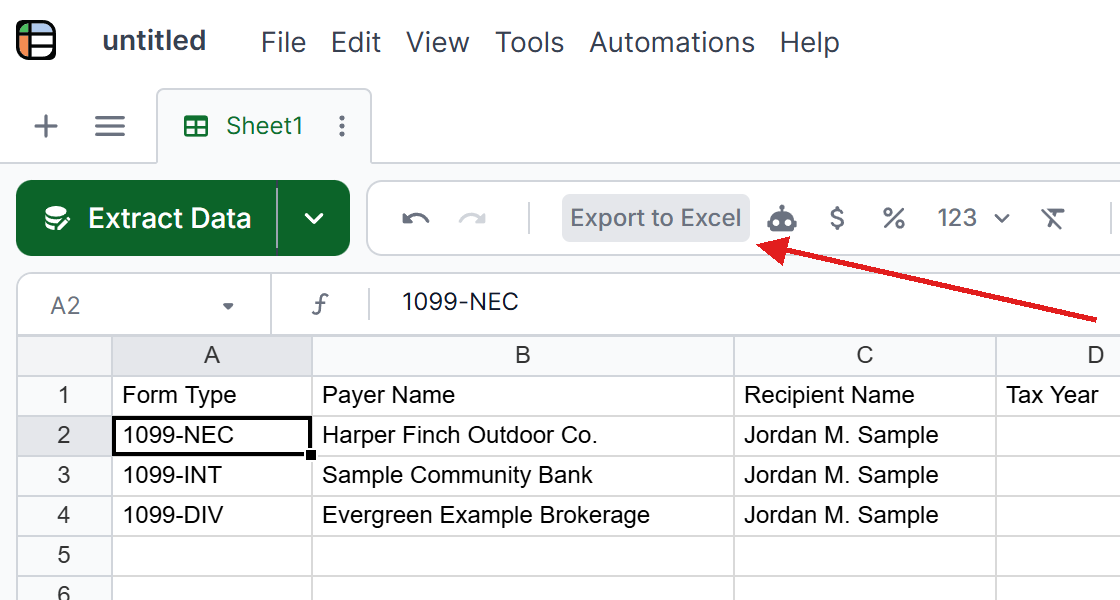Click the robot AI assistant icon
Viewport: 1120px width, 600px height.
(x=782, y=218)
